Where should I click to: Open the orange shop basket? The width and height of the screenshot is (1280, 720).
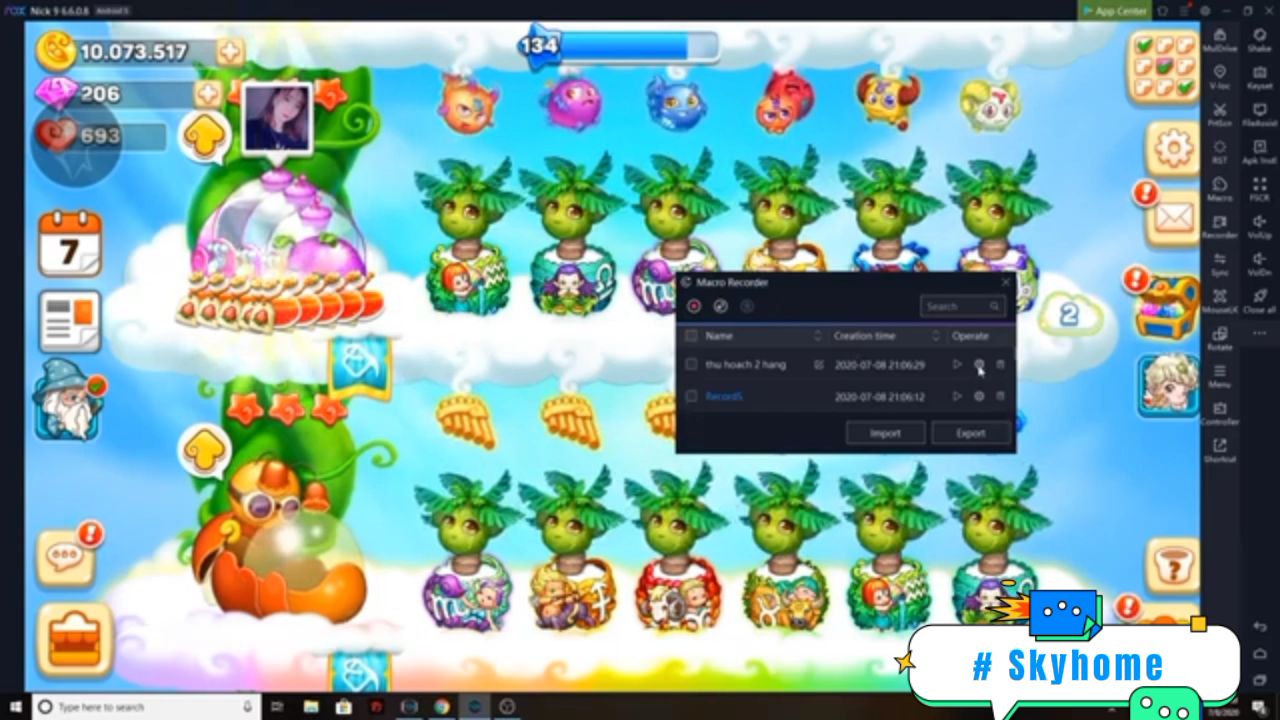[75, 639]
